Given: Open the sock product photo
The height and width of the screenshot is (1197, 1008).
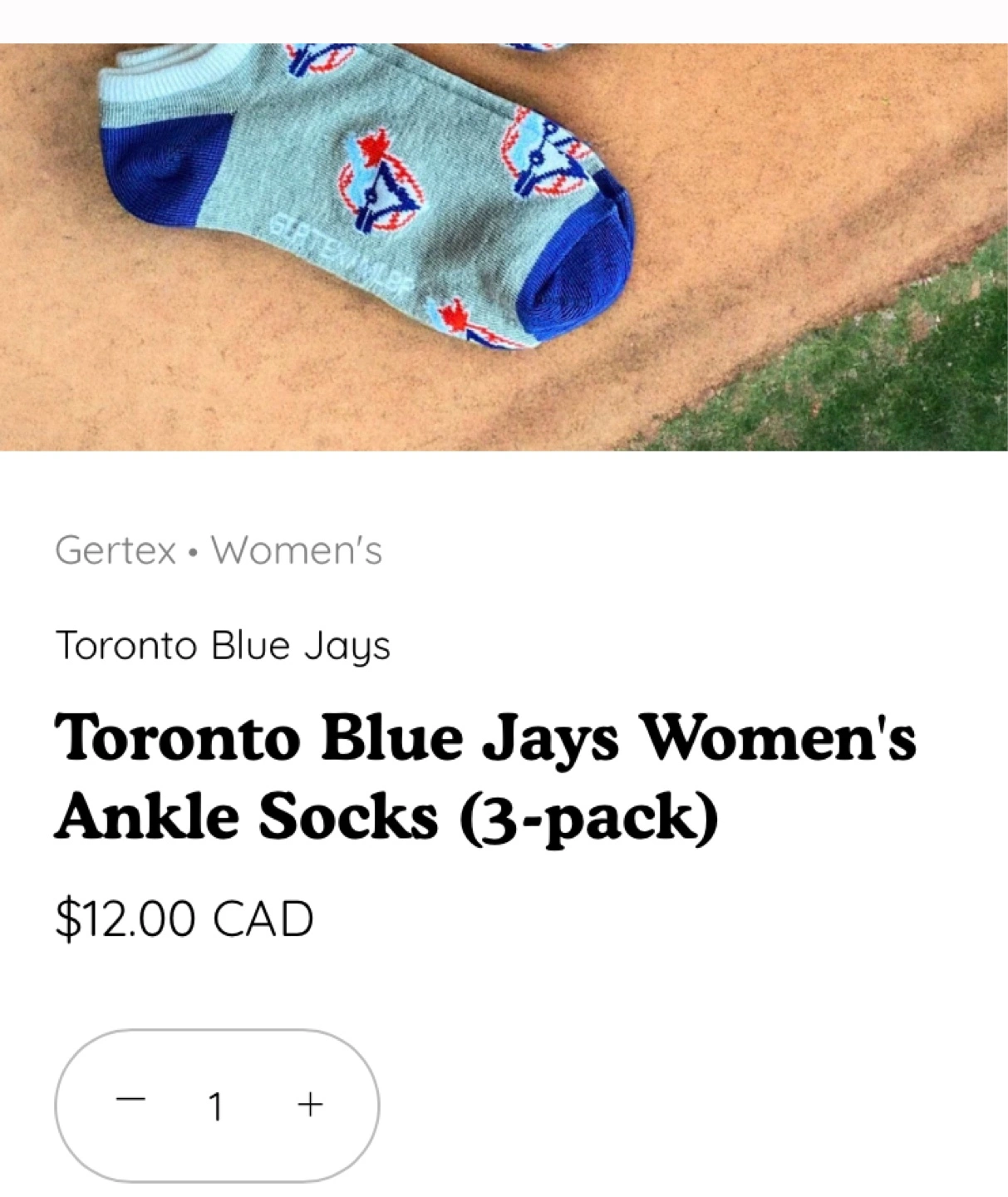Looking at the screenshot, I should point(504,247).
